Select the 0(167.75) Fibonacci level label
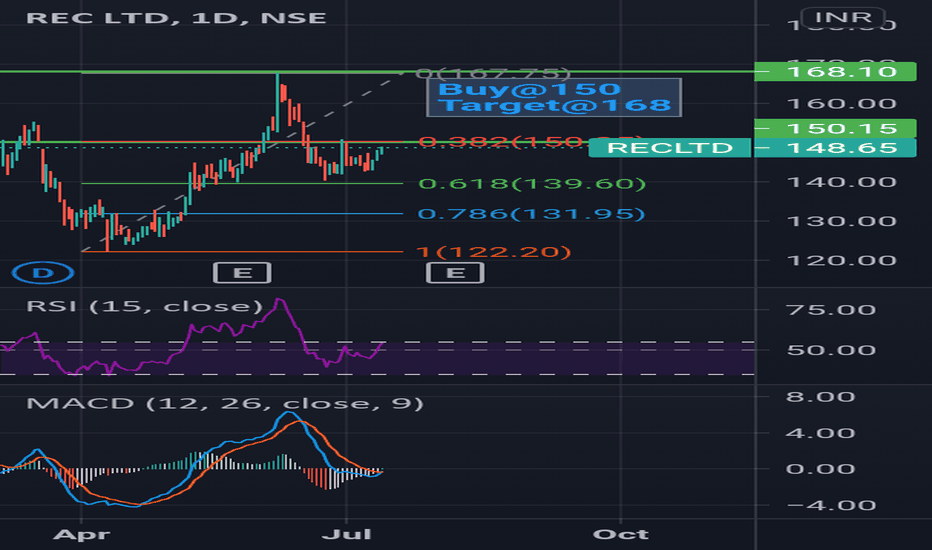Image resolution: width=932 pixels, height=550 pixels. click(x=493, y=73)
